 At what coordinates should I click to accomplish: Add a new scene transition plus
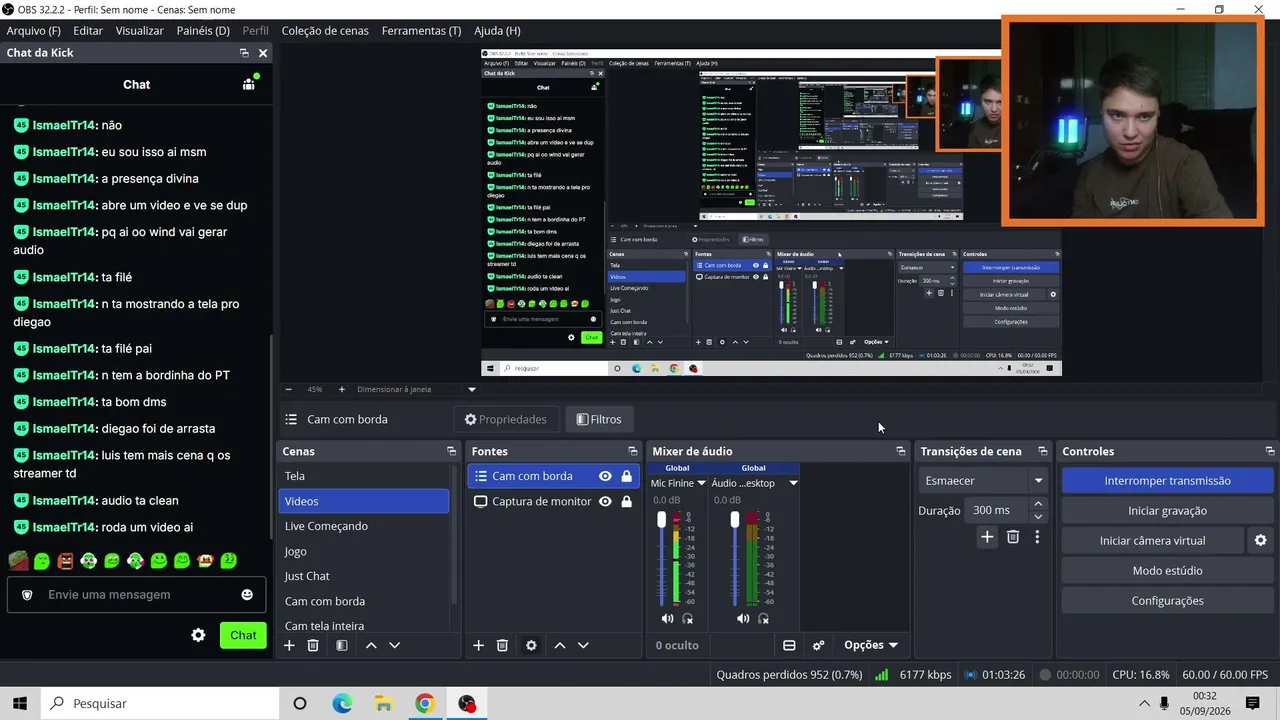[987, 537]
